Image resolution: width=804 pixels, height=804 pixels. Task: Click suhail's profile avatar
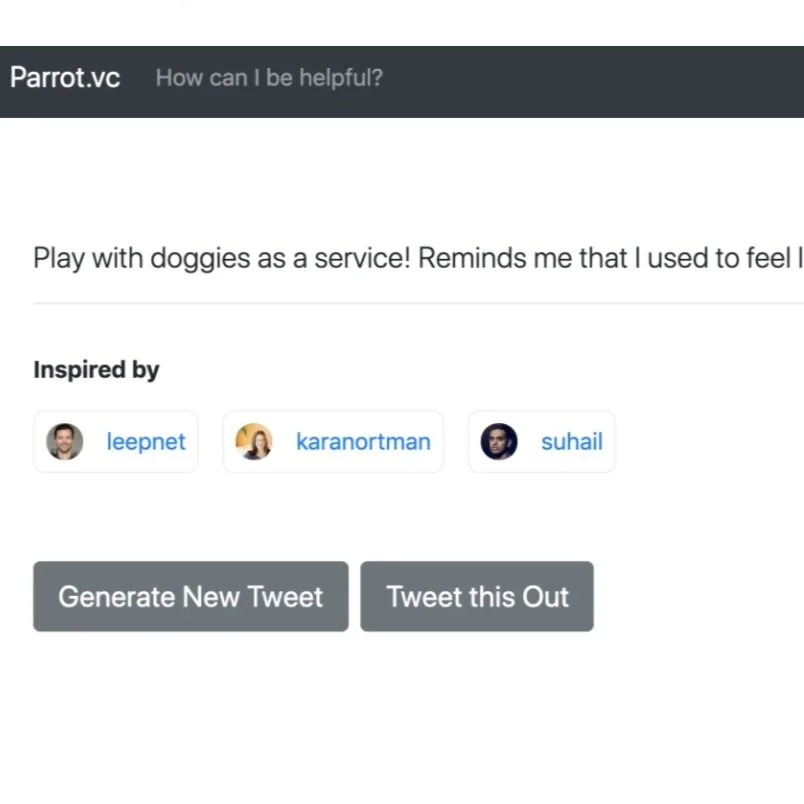pyautogui.click(x=499, y=441)
